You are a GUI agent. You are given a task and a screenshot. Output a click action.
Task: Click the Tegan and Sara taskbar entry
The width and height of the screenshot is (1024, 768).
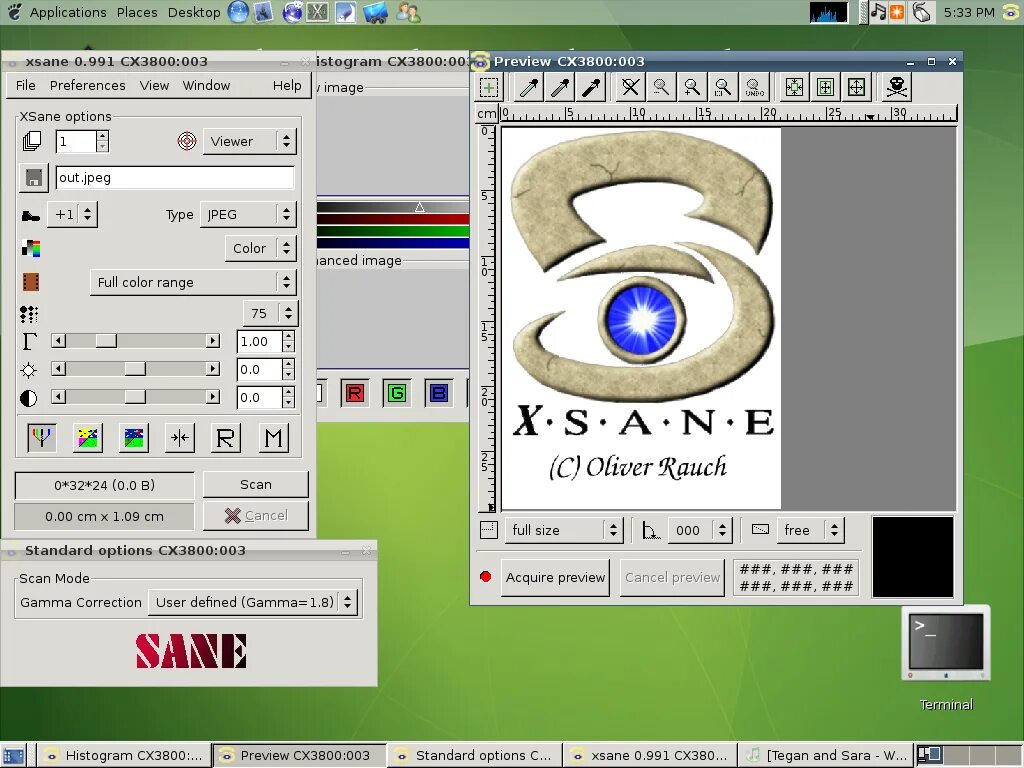[826, 756]
